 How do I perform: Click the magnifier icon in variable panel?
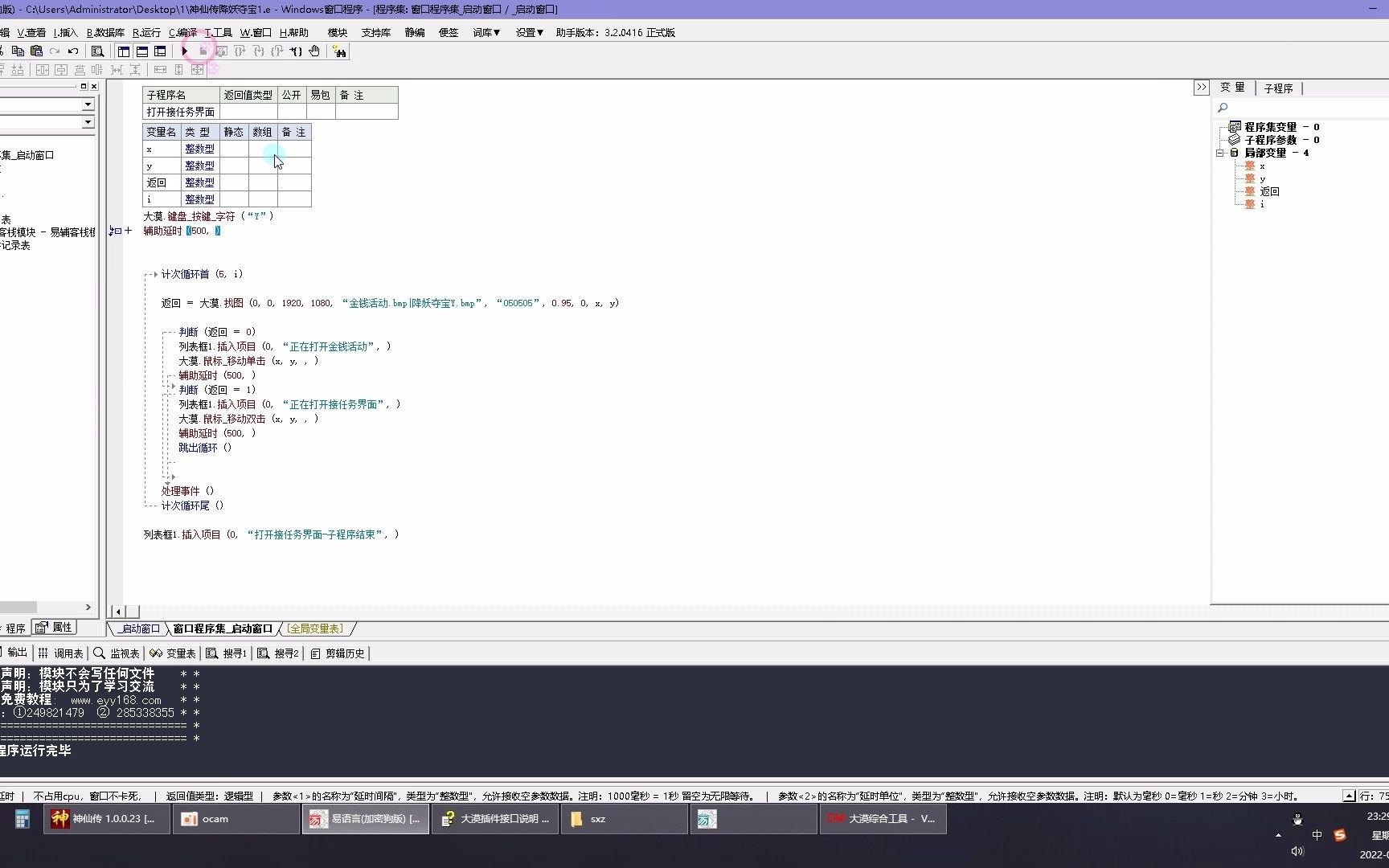pos(1223,108)
